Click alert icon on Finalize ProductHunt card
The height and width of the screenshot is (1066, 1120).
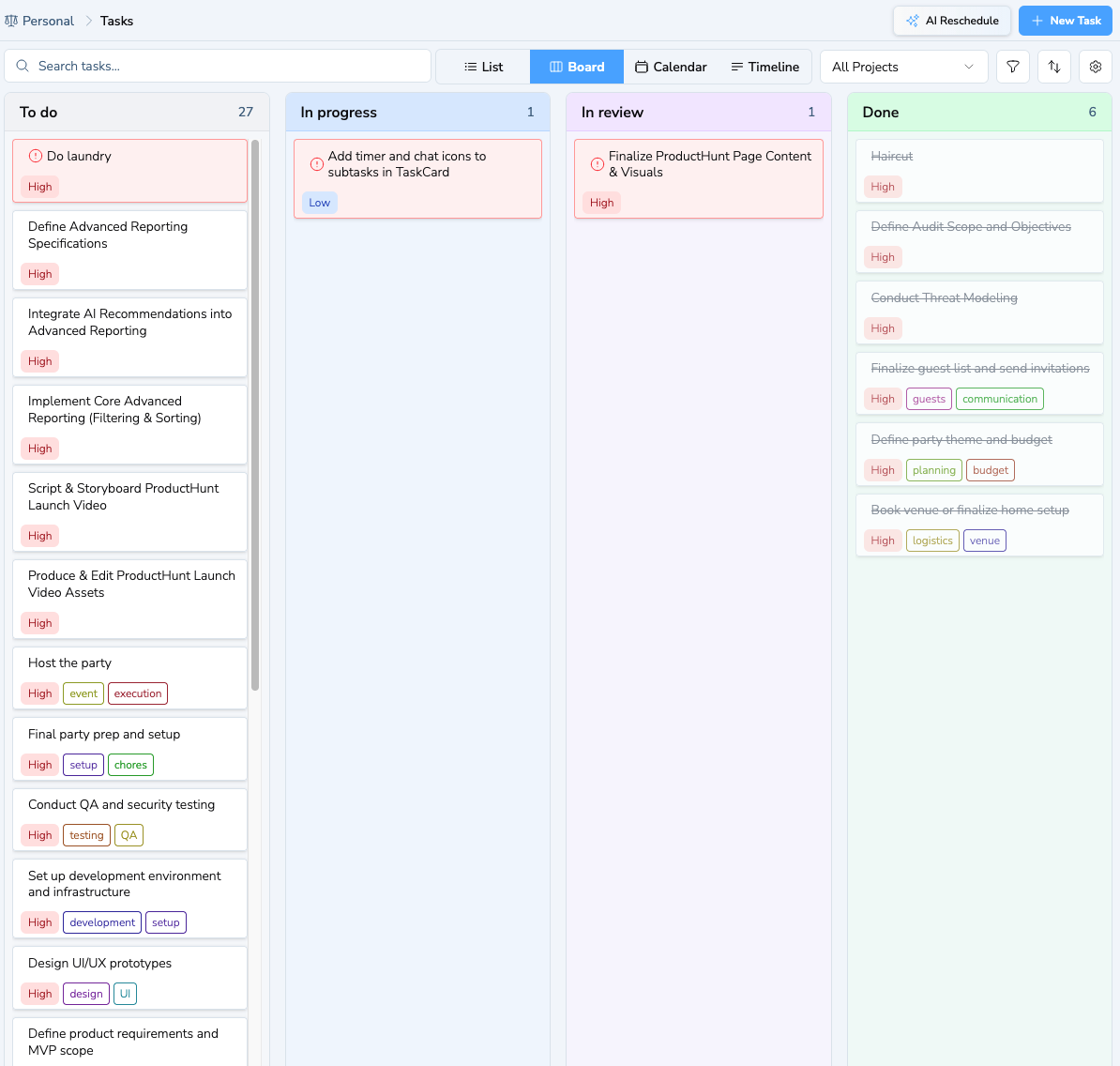(x=598, y=163)
